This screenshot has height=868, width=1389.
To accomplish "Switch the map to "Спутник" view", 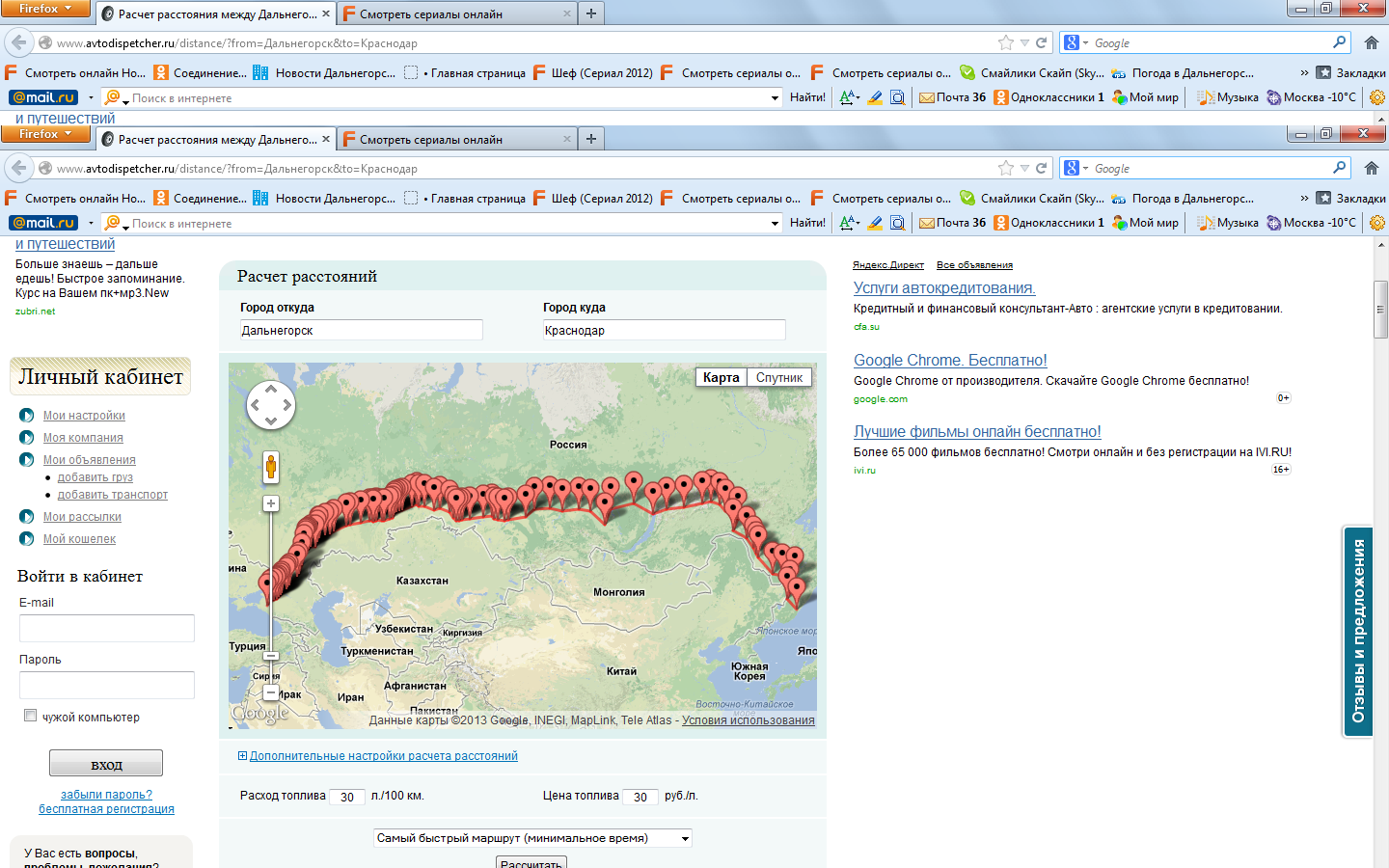I will (779, 377).
